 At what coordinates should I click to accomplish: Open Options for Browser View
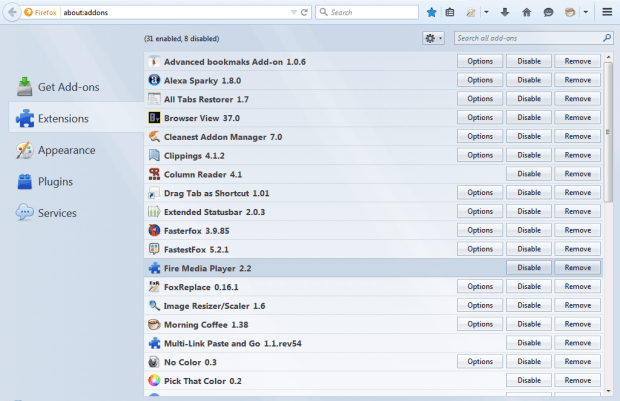click(480, 117)
